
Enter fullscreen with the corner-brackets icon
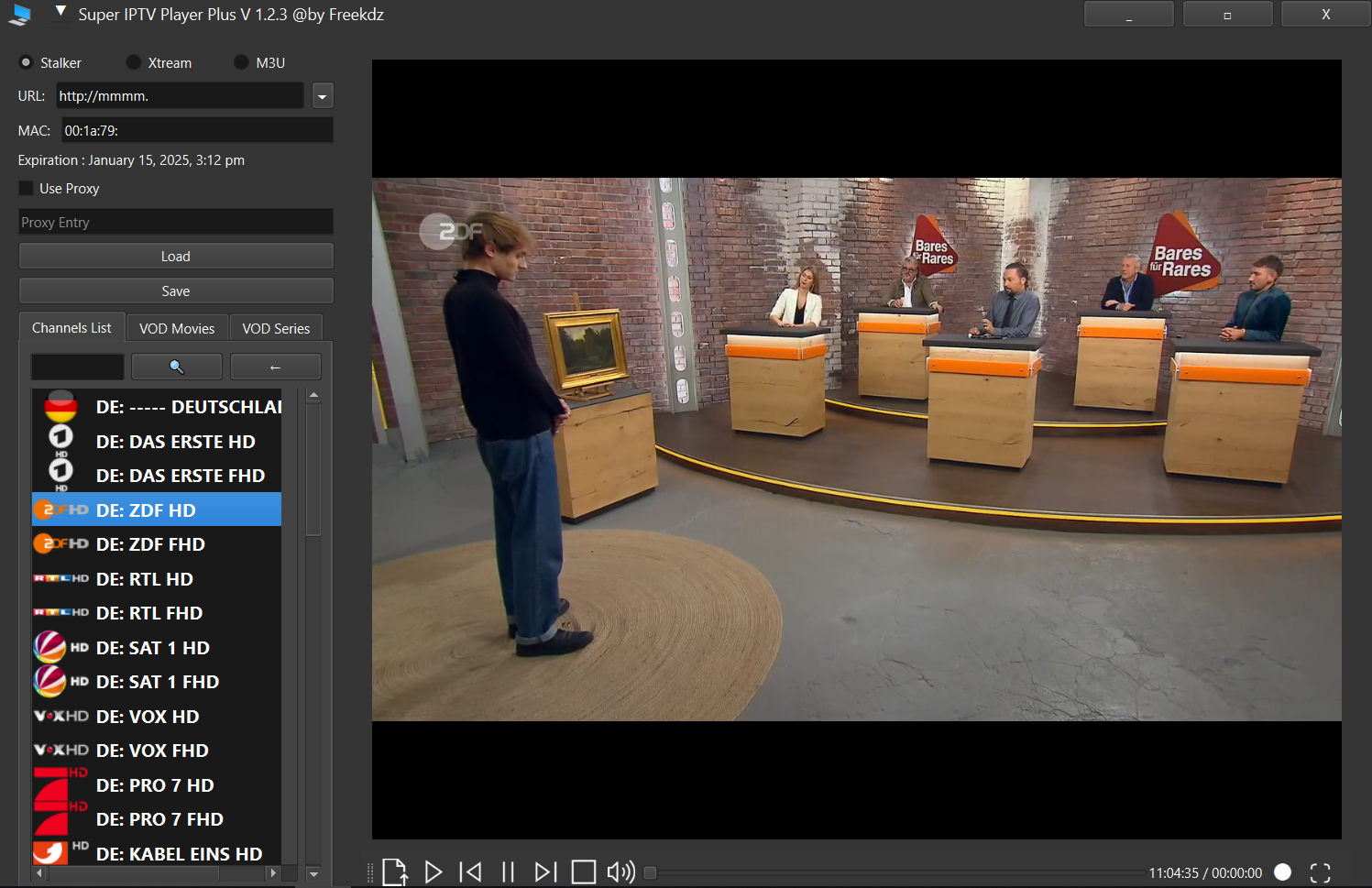[x=1320, y=873]
